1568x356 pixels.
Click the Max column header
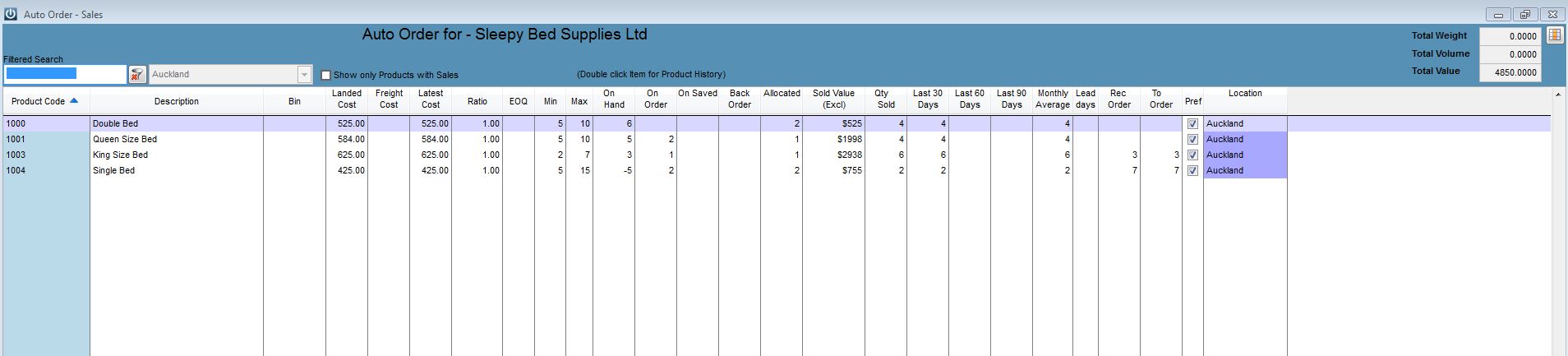tap(579, 101)
